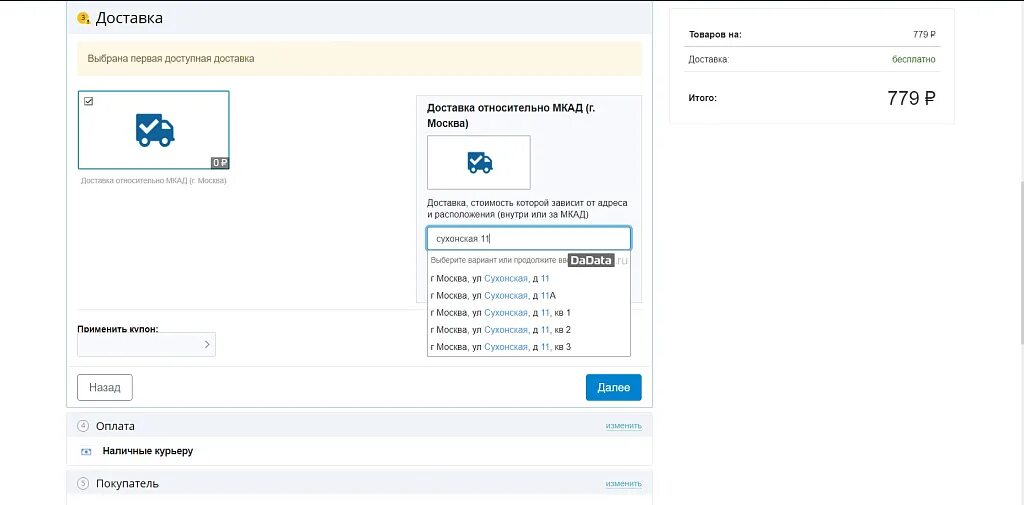Click the DaData logo in suggestions
The image size is (1024, 505).
[591, 260]
